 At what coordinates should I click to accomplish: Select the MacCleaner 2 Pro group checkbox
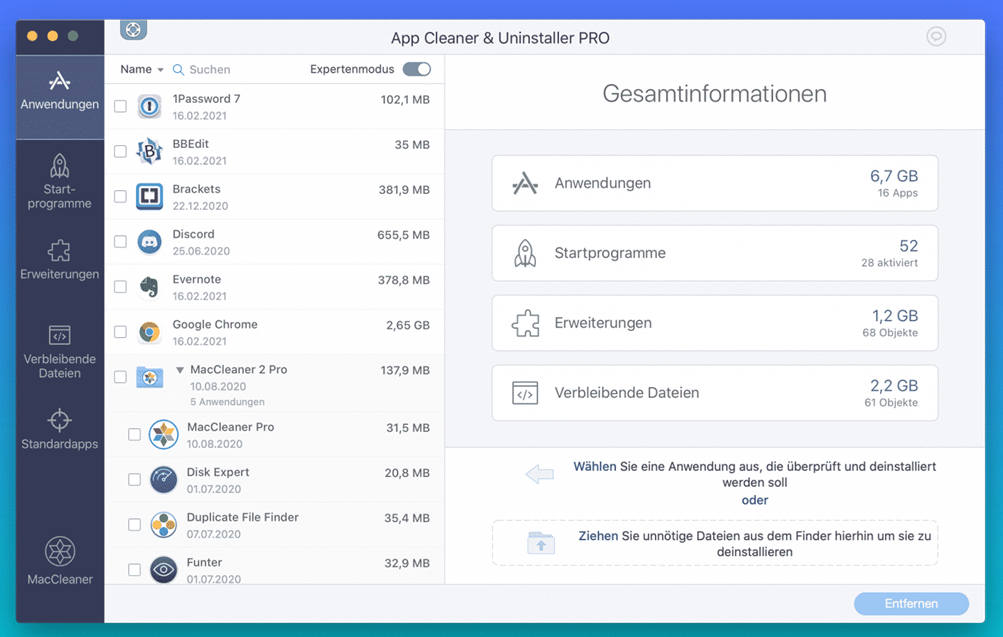pos(120,377)
